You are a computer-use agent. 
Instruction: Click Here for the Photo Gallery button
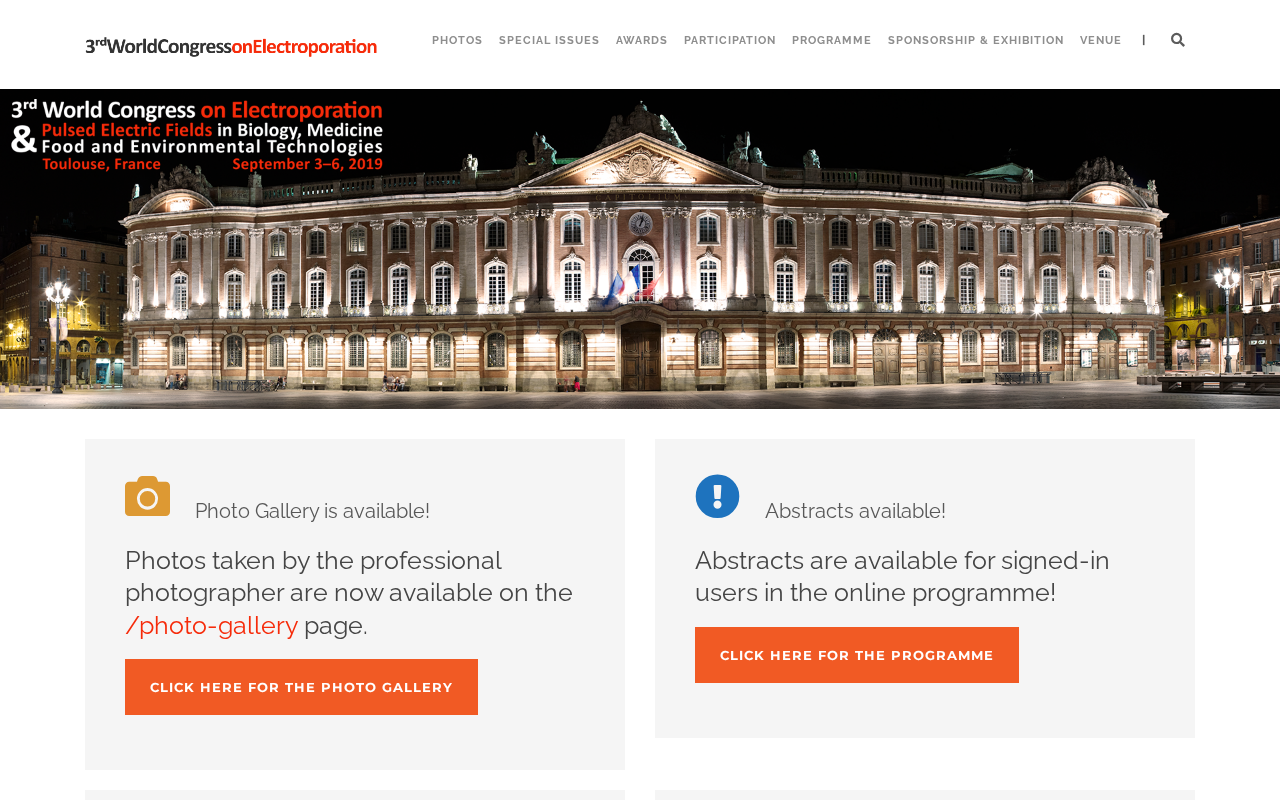[x=301, y=687]
